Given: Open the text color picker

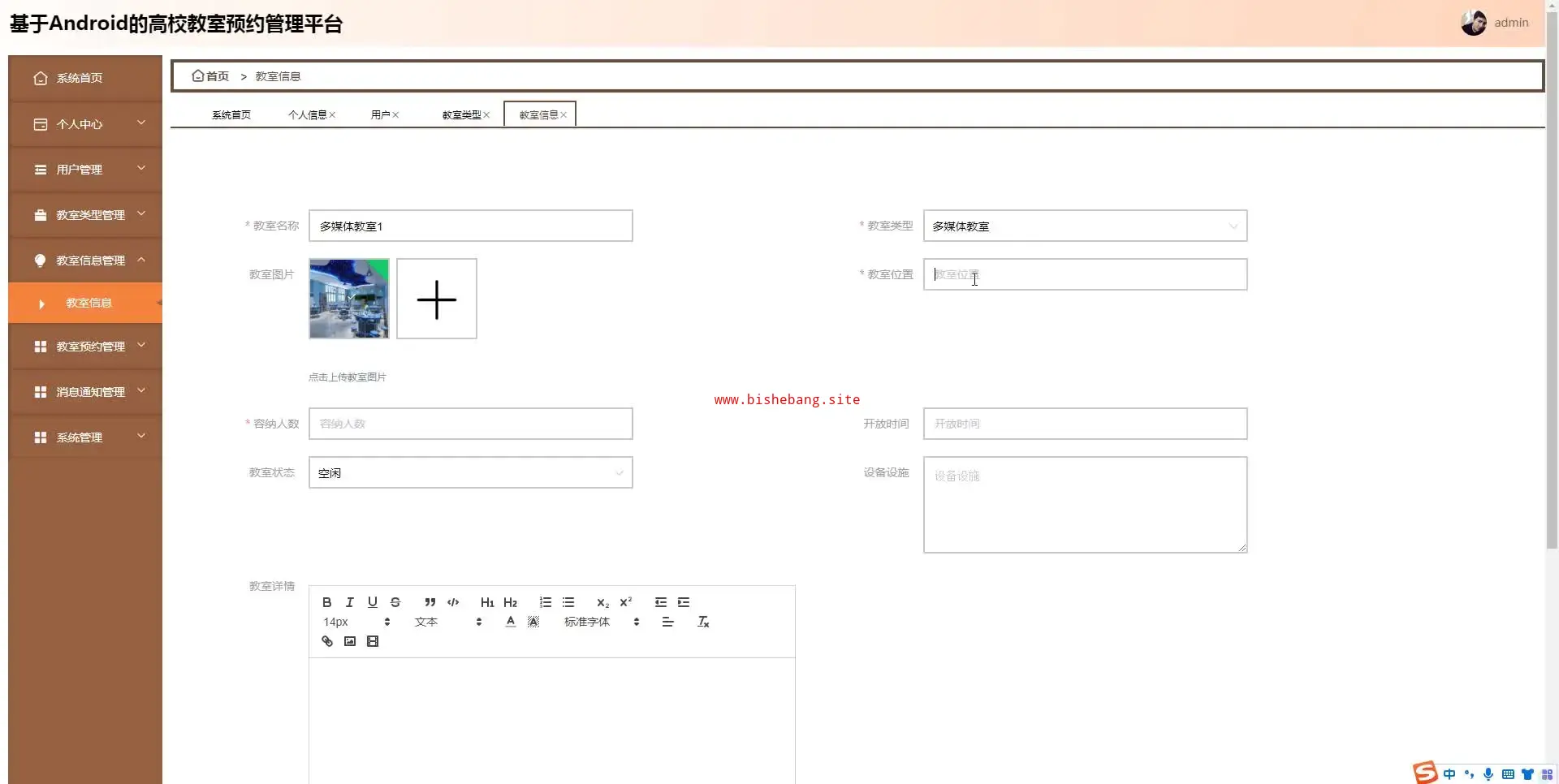Looking at the screenshot, I should click(511, 622).
